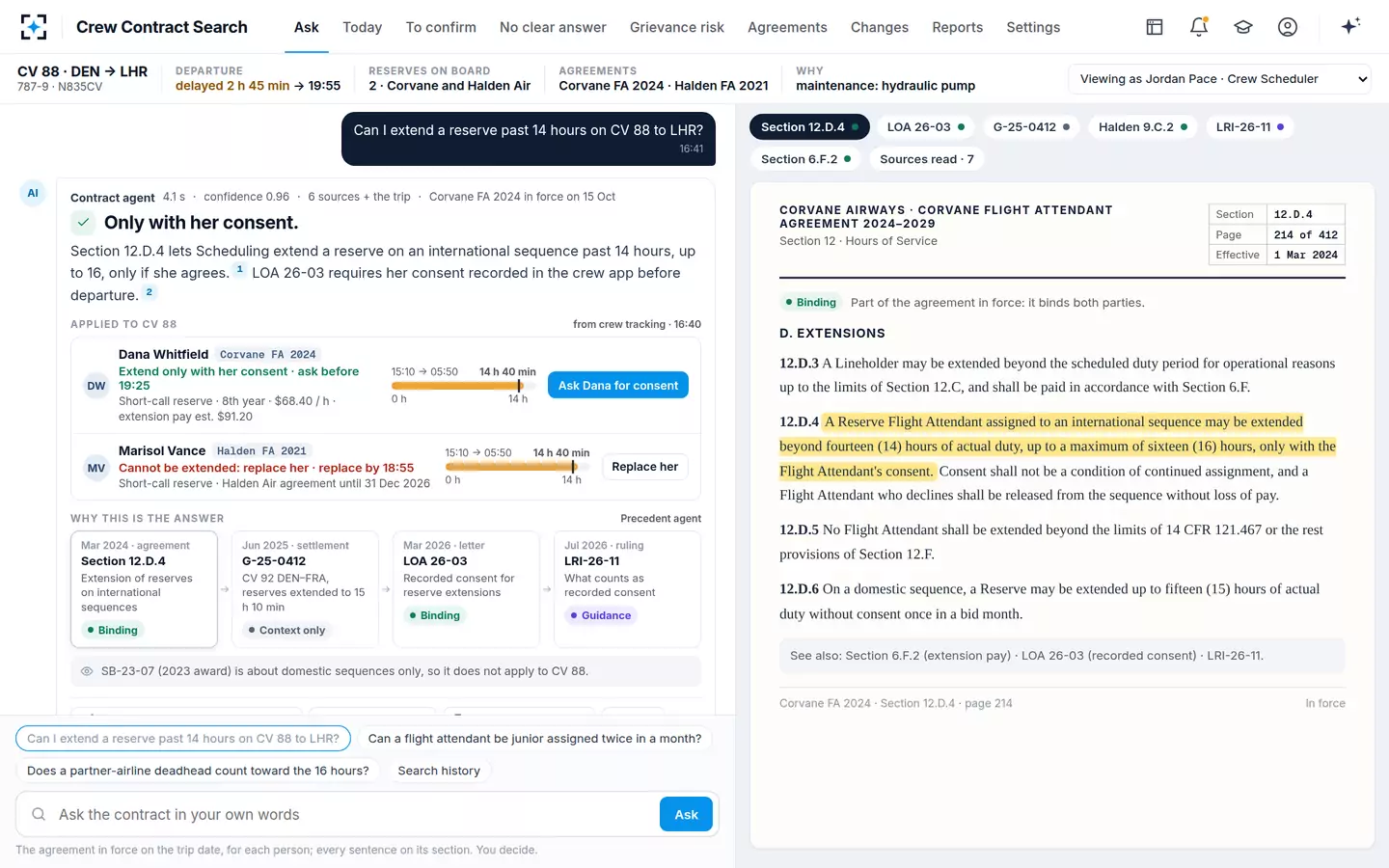Open the LRI-26-11 source chip
The height and width of the screenshot is (868, 1389).
pos(1250,127)
